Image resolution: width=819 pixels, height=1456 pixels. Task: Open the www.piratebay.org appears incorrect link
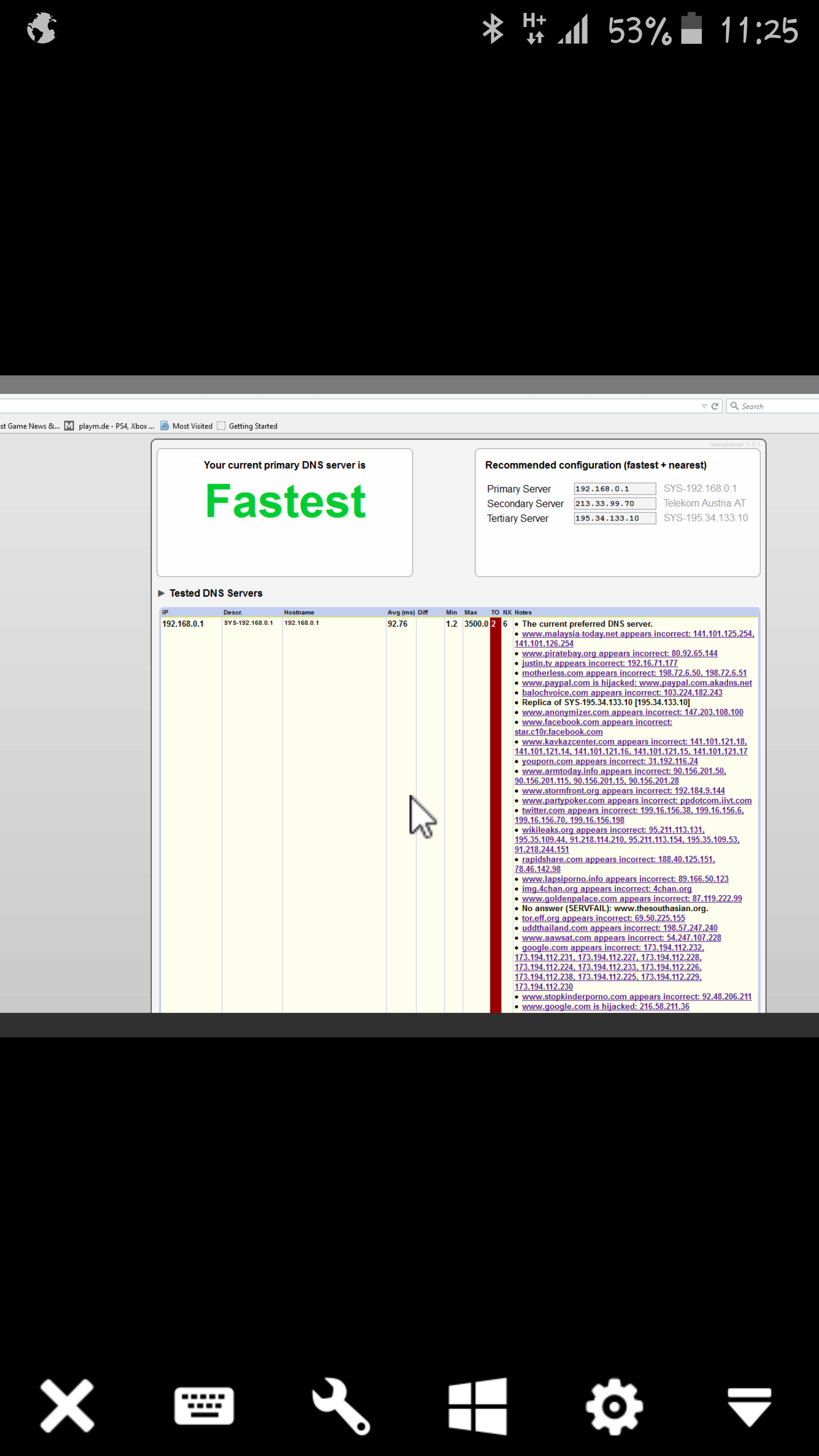(x=619, y=653)
